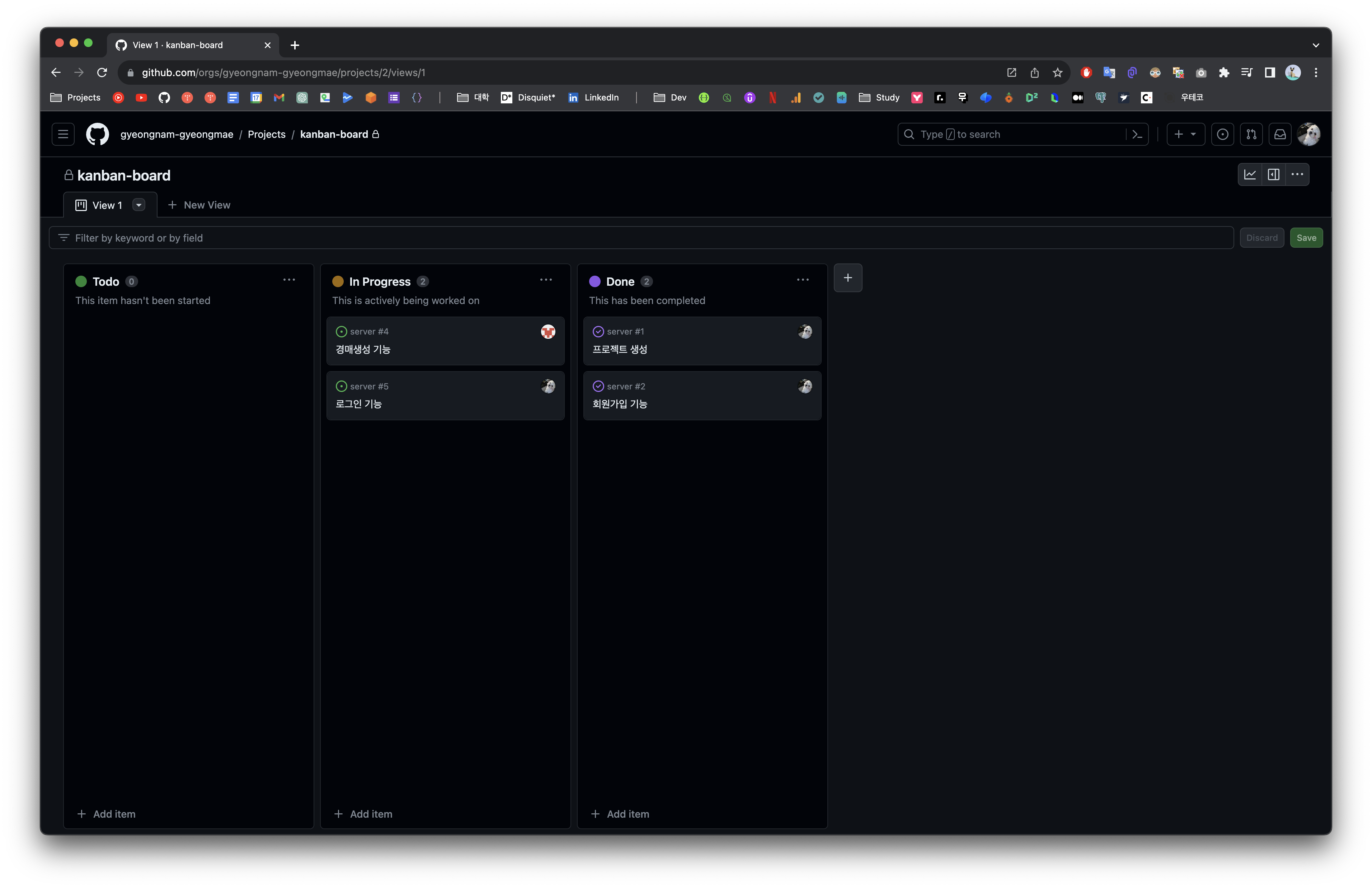1372x888 pixels.
Task: Click the Projects breadcrumb link
Action: click(x=266, y=134)
